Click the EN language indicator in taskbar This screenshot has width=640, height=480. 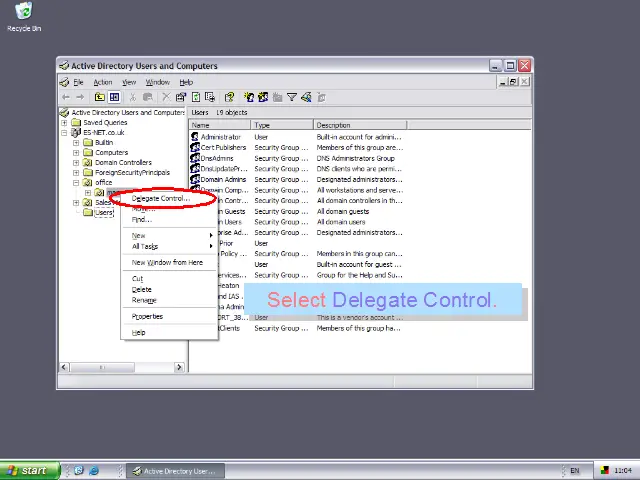pyautogui.click(x=575, y=471)
